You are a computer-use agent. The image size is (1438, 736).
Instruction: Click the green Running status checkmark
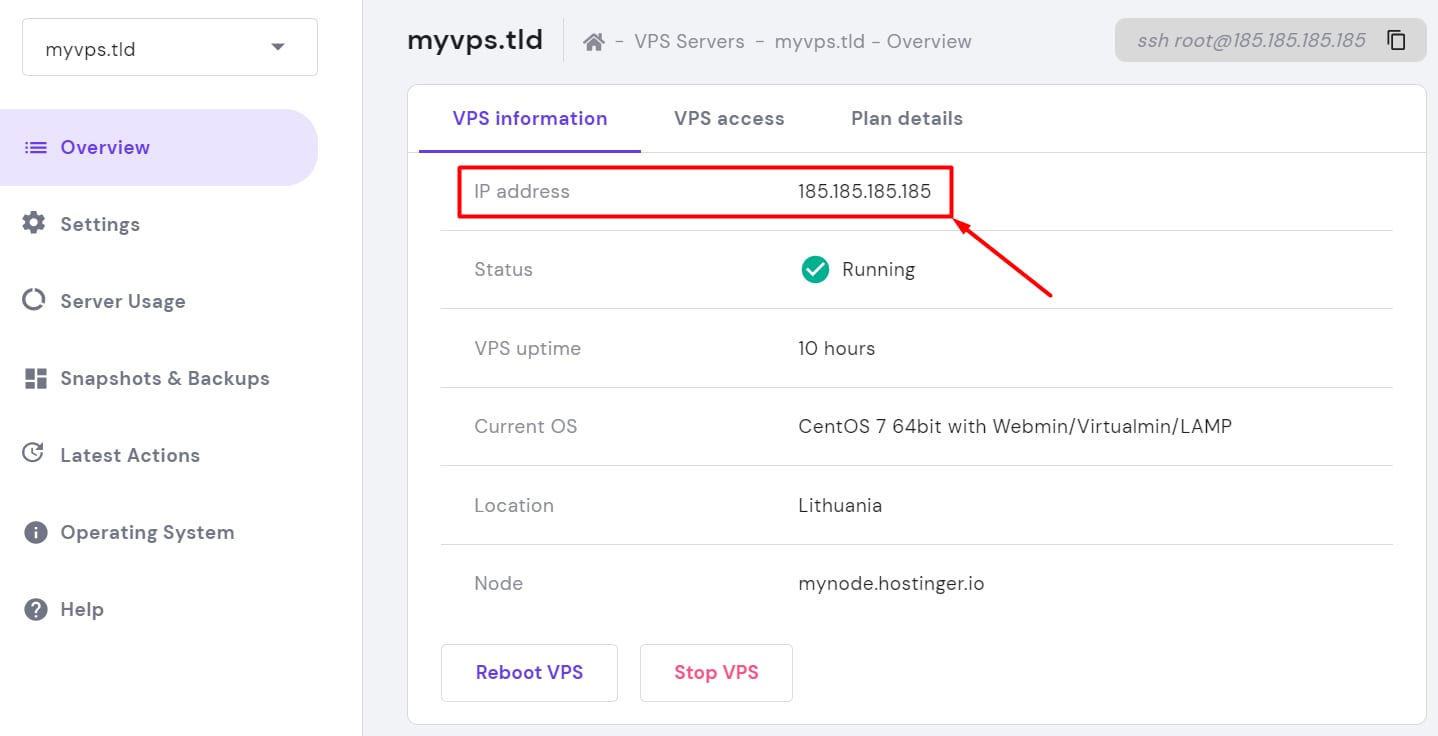click(815, 269)
